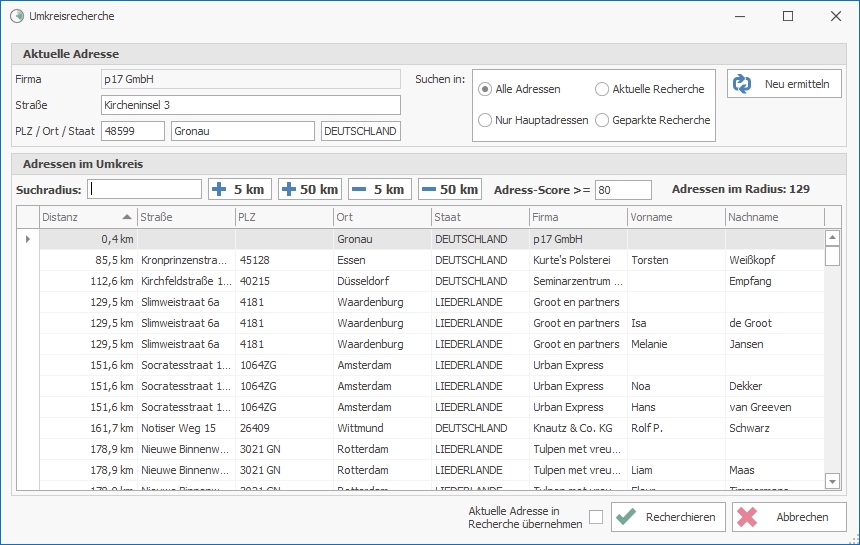Expand row indicator arrow of first table row
The height and width of the screenshot is (545, 860).
27,239
